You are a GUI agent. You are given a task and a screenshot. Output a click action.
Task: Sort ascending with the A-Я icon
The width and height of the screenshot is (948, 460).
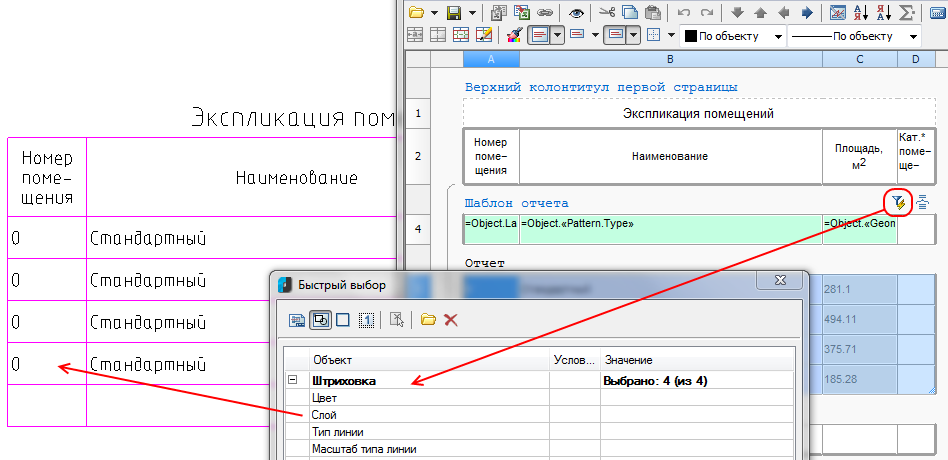tap(860, 12)
